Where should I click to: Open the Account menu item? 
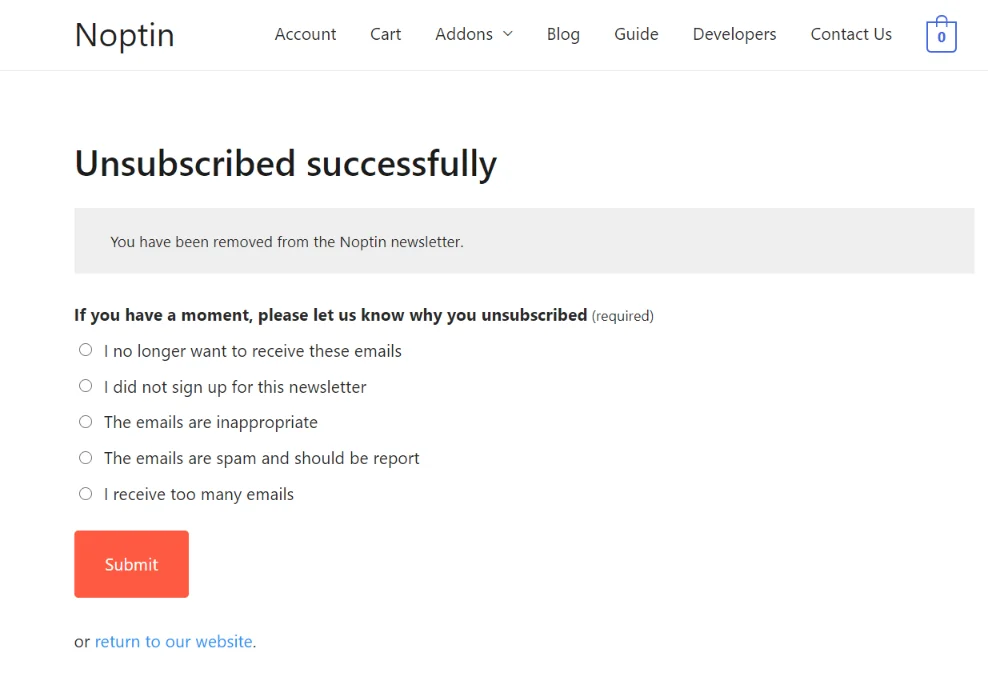pyautogui.click(x=305, y=34)
